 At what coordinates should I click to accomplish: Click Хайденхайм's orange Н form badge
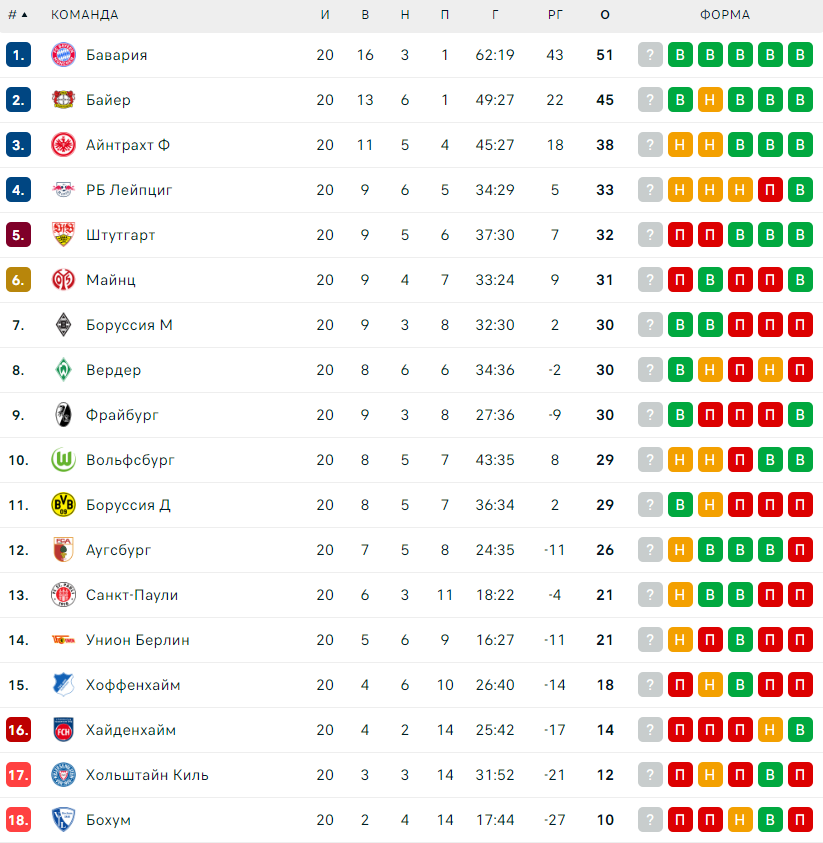(770, 730)
